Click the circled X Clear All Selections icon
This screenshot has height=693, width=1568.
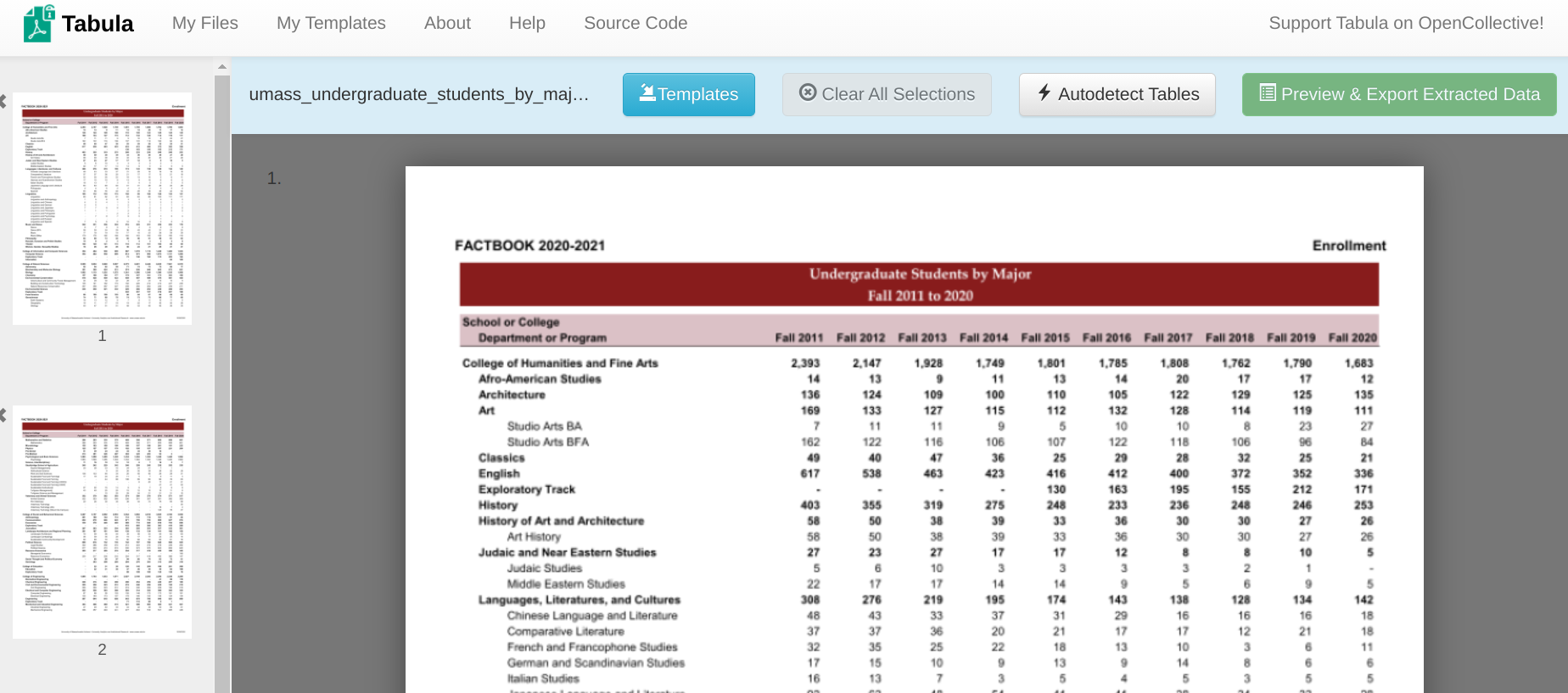coord(808,93)
